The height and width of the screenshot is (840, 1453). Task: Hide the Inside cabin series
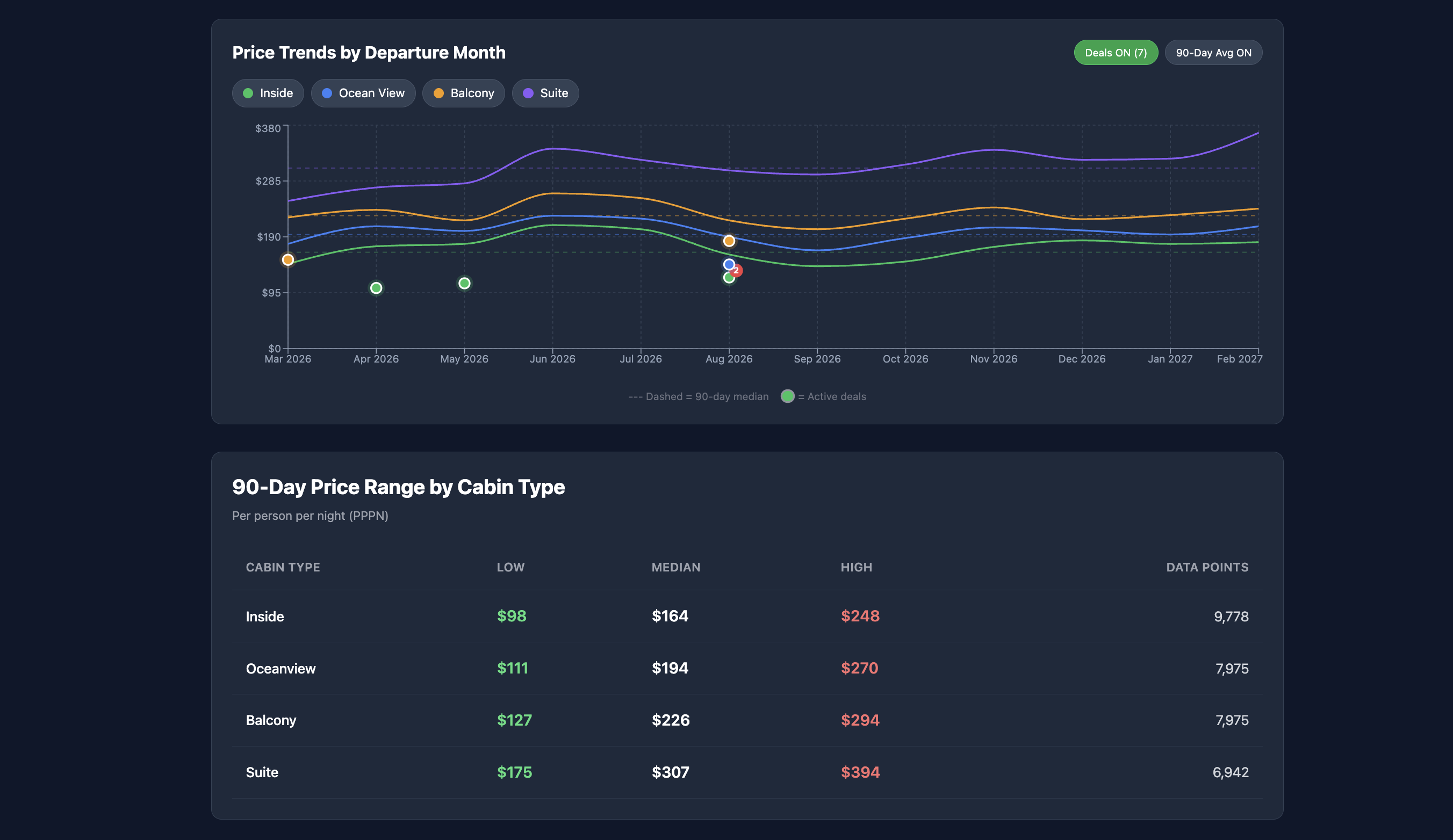268,93
